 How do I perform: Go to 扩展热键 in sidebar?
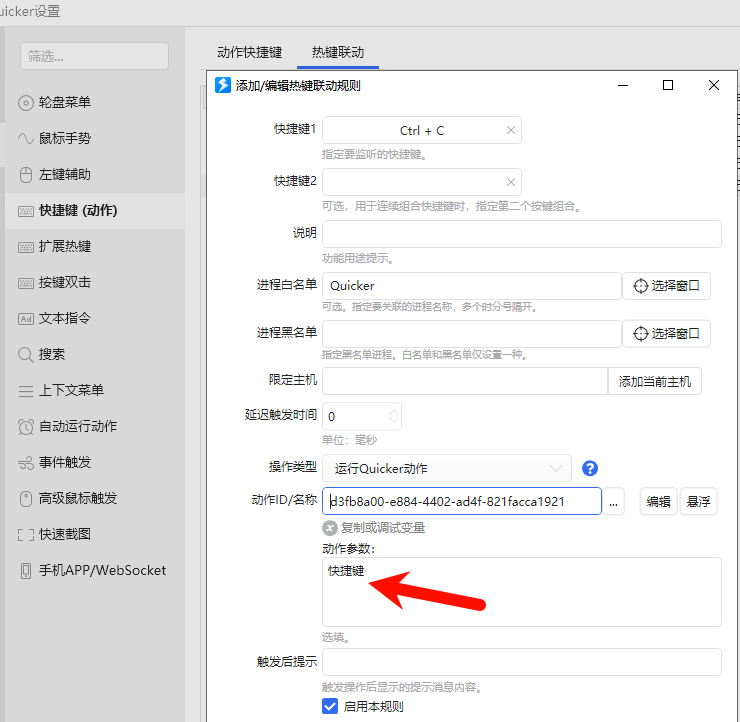pyautogui.click(x=94, y=246)
